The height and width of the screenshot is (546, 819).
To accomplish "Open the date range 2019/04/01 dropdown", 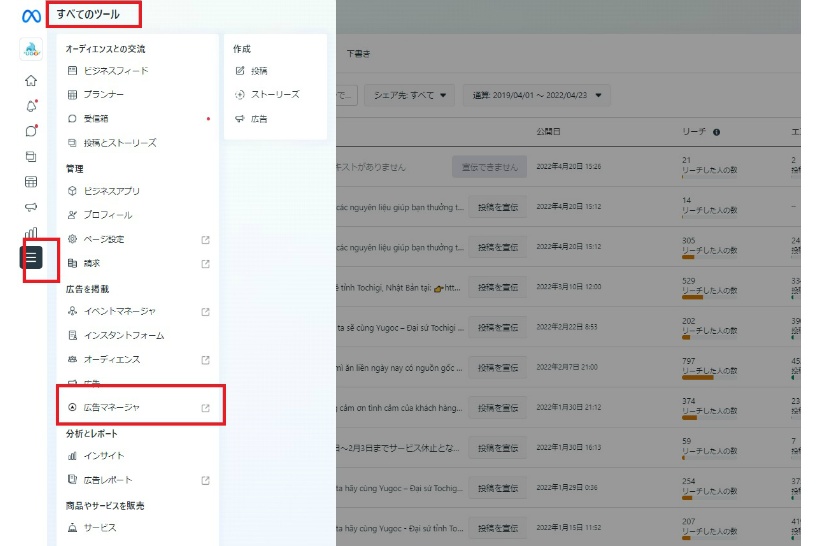I will click(x=536, y=95).
